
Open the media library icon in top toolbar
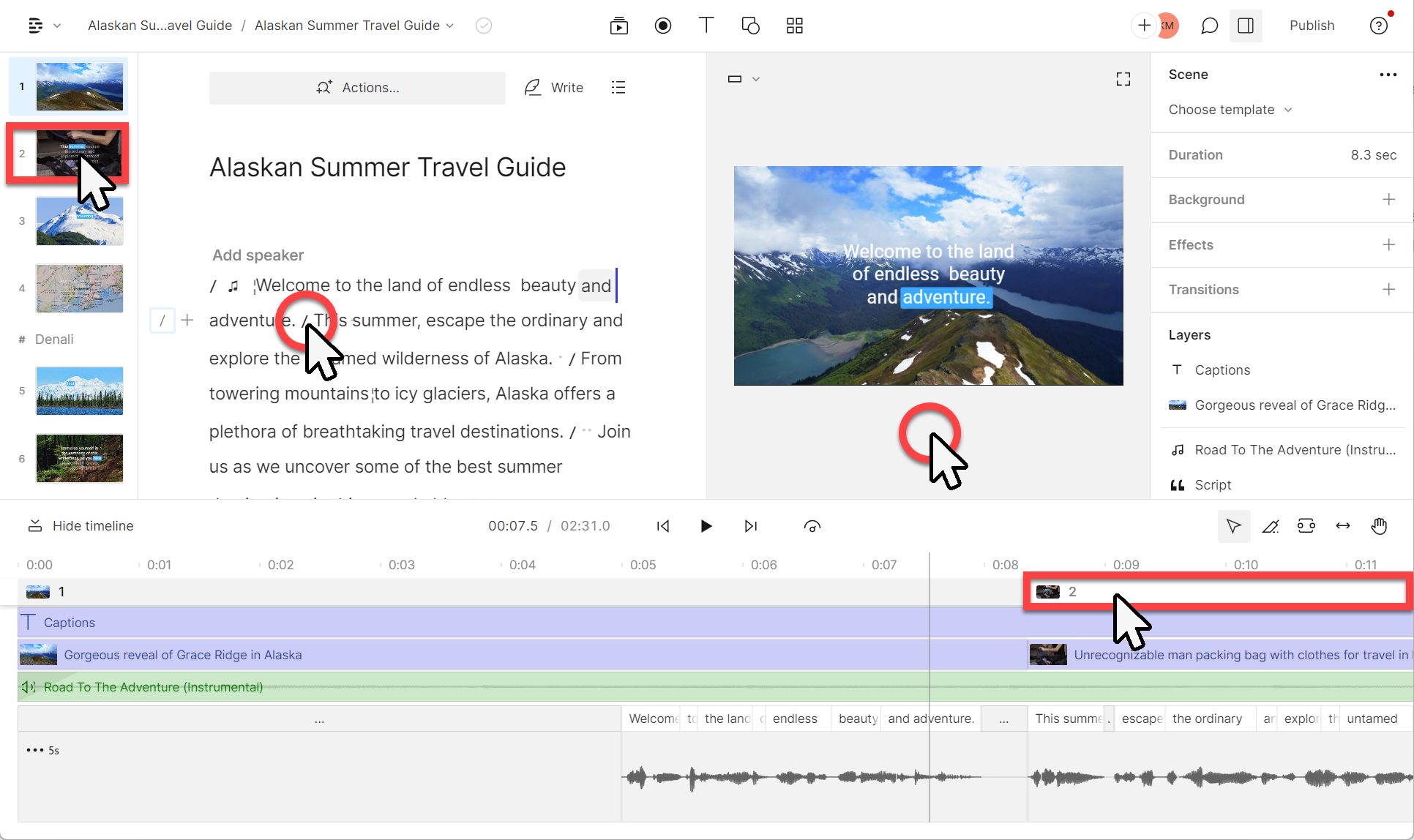(618, 26)
